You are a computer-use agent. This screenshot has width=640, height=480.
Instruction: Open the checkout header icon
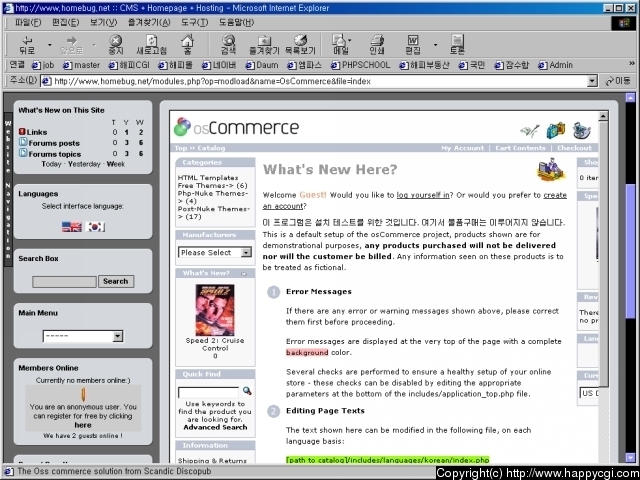582,130
